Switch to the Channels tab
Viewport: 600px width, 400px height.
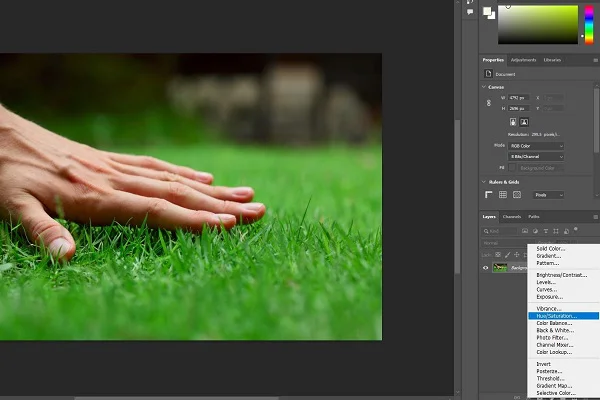click(x=512, y=217)
